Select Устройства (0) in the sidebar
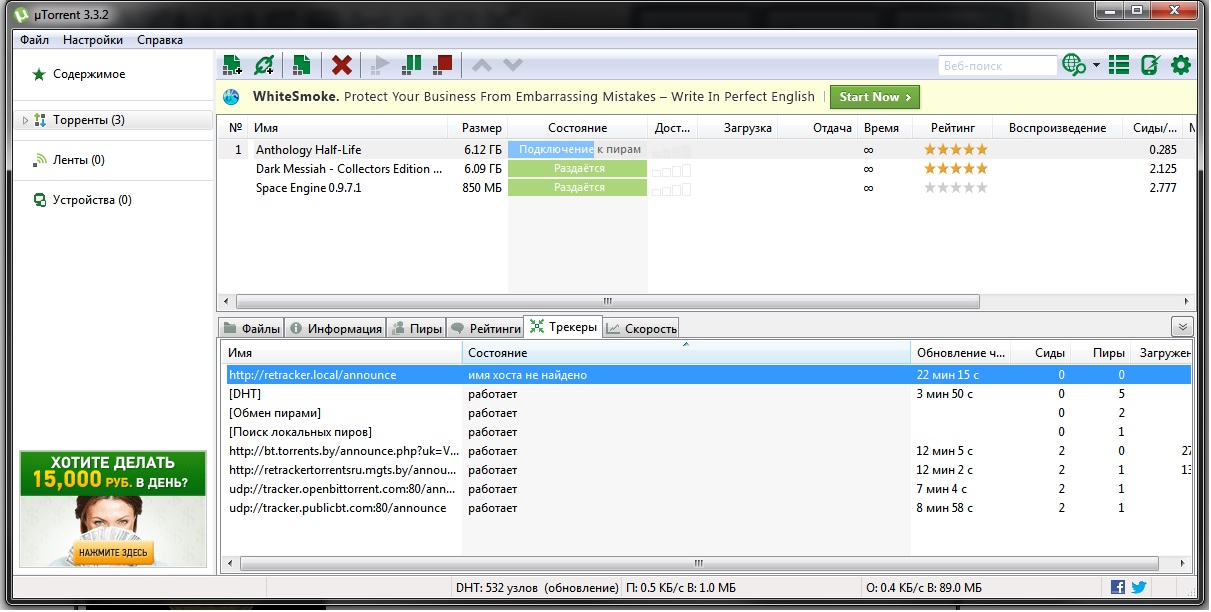 tap(92, 200)
